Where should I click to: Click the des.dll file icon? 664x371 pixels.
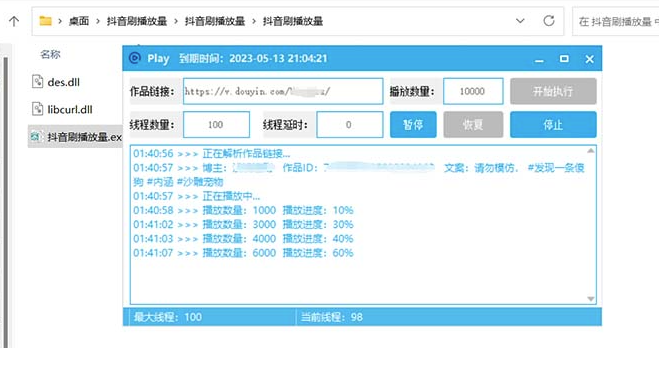pos(37,81)
